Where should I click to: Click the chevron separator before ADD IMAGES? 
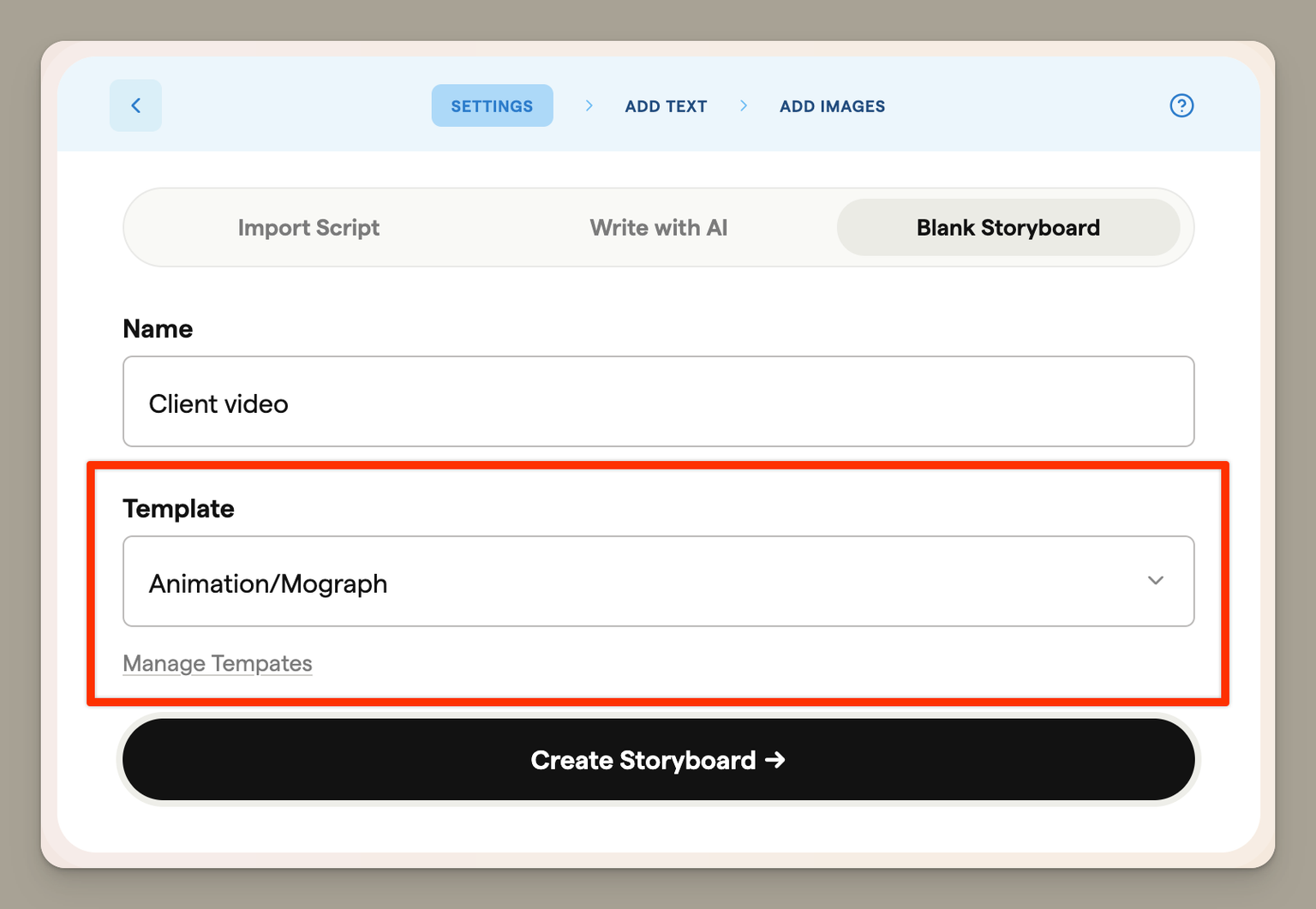click(x=743, y=105)
